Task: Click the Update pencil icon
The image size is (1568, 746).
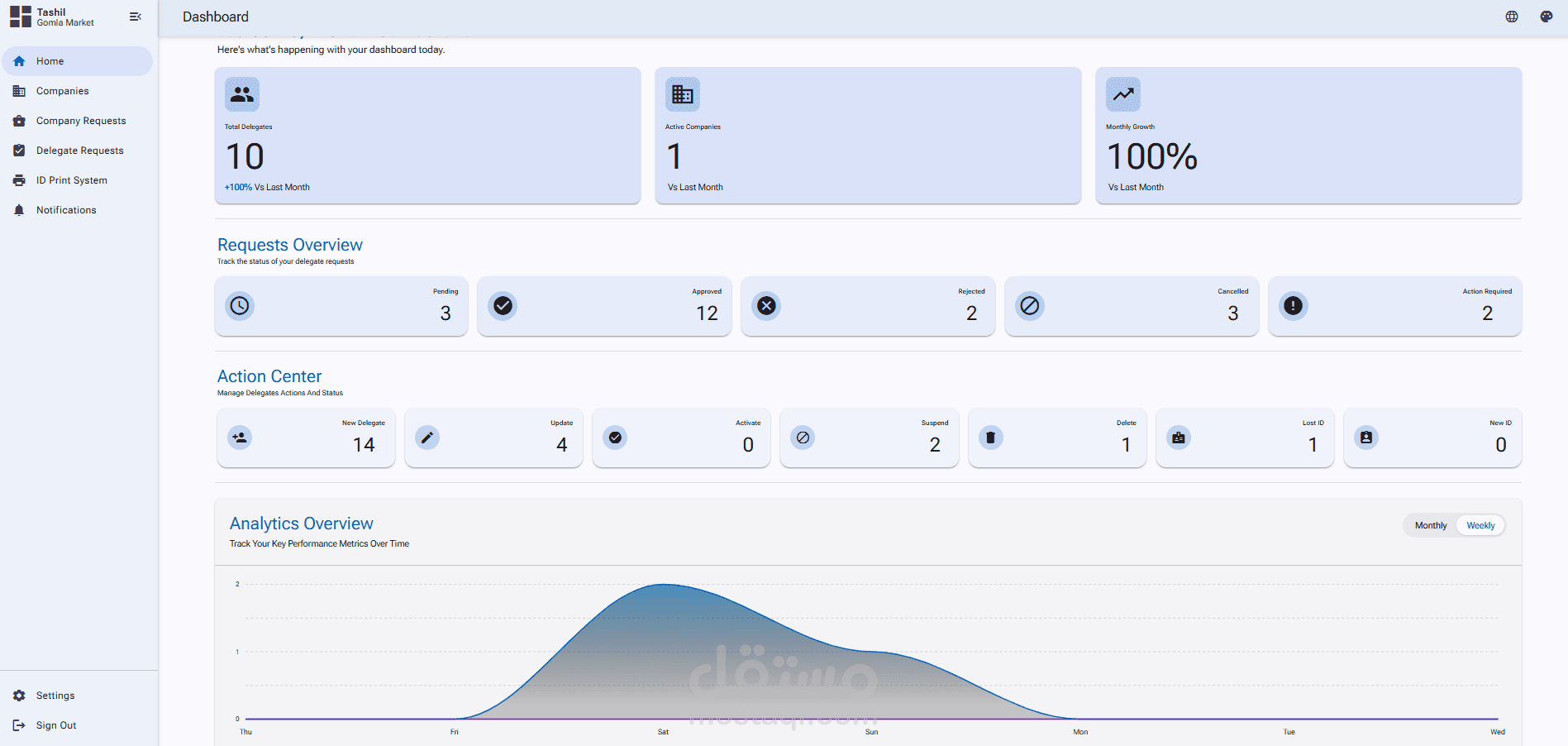Action: coord(427,438)
